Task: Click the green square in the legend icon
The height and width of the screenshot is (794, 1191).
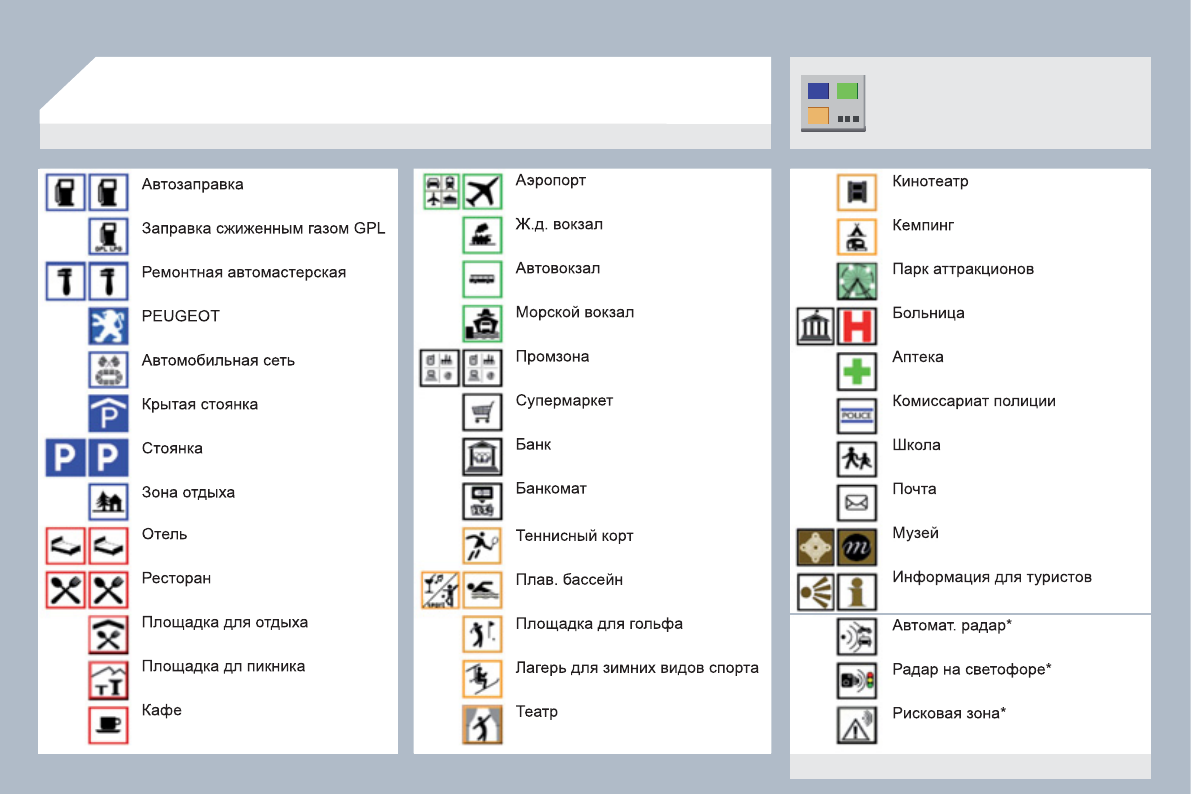Action: click(x=848, y=91)
